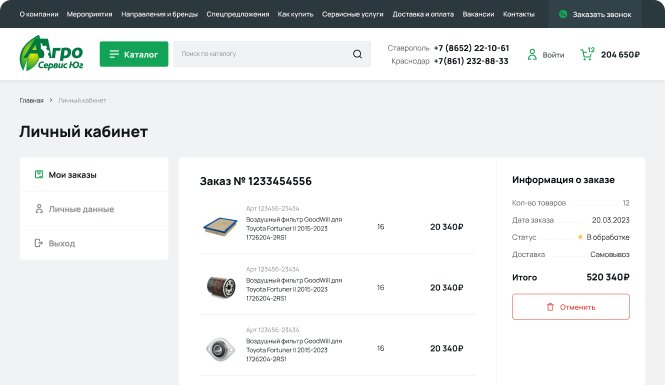Image resolution: width=665 pixels, height=385 pixels.
Task: Click cart total 204 650₽
Action: click(620, 55)
